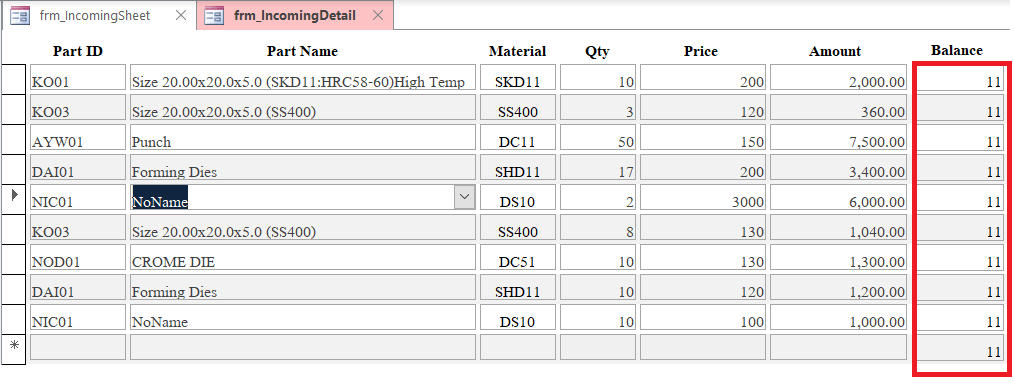Click the Part Name field showing Punch
This screenshot has width=1014, height=385.
point(303,137)
